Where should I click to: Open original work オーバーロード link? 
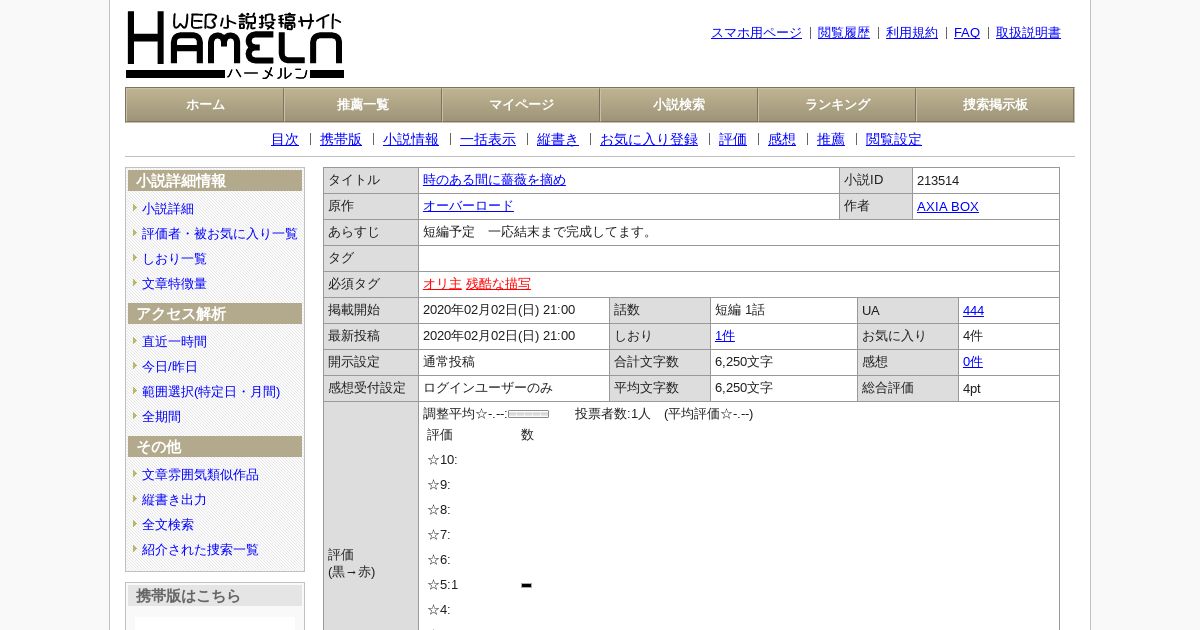tap(468, 206)
